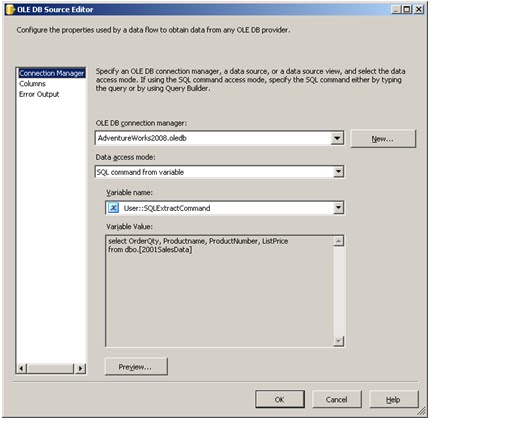
Task: Close the OLE DB Source Editor window
Action: (x=419, y=9)
